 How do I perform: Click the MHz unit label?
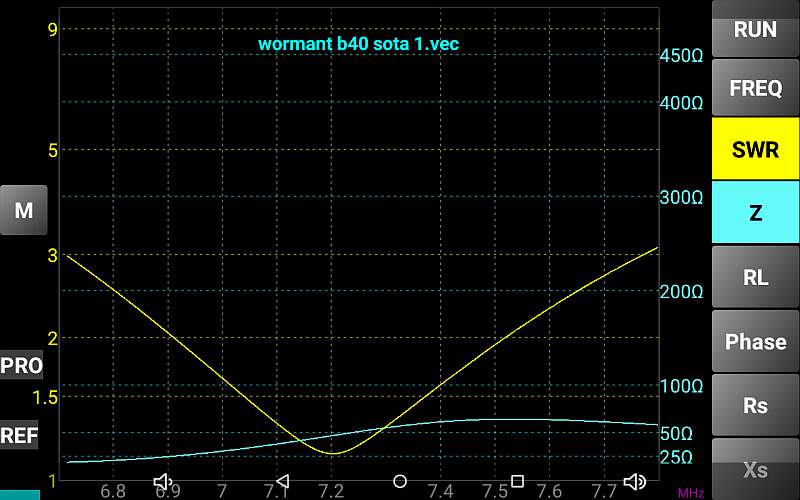(x=690, y=493)
